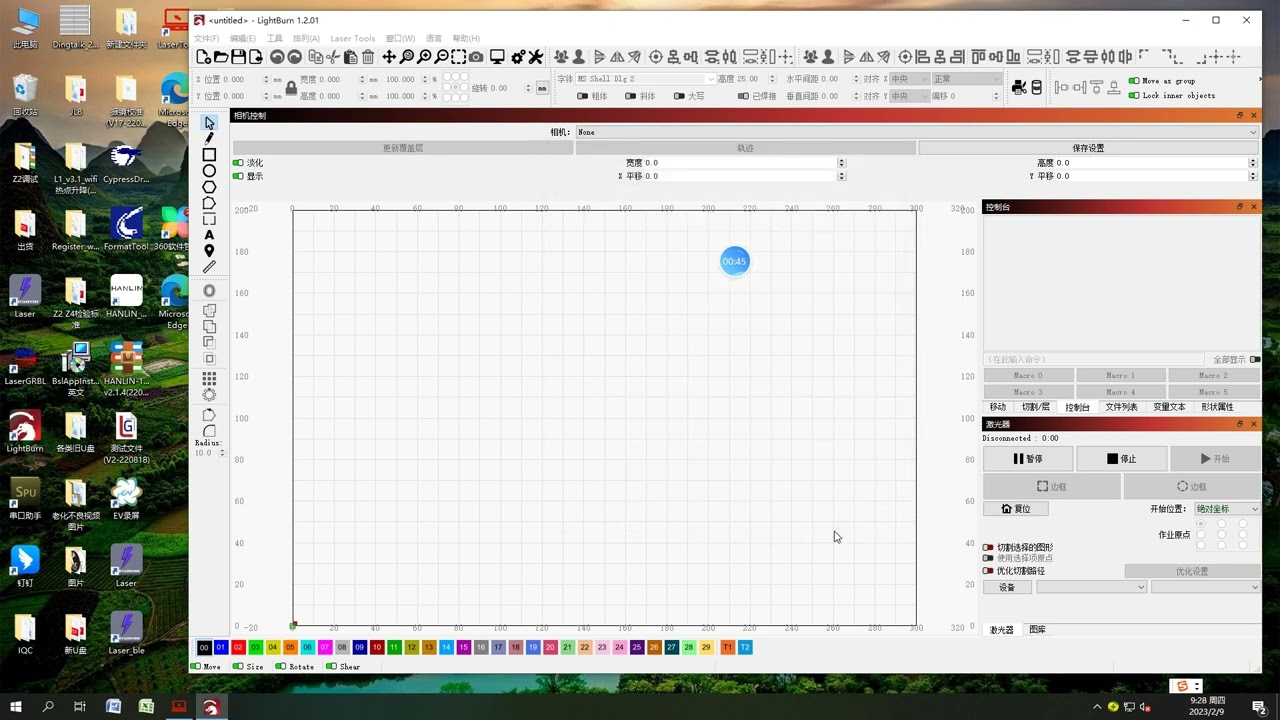The width and height of the screenshot is (1280, 720).
Task: Toggle Move as group switch
Action: pyautogui.click(x=1134, y=81)
